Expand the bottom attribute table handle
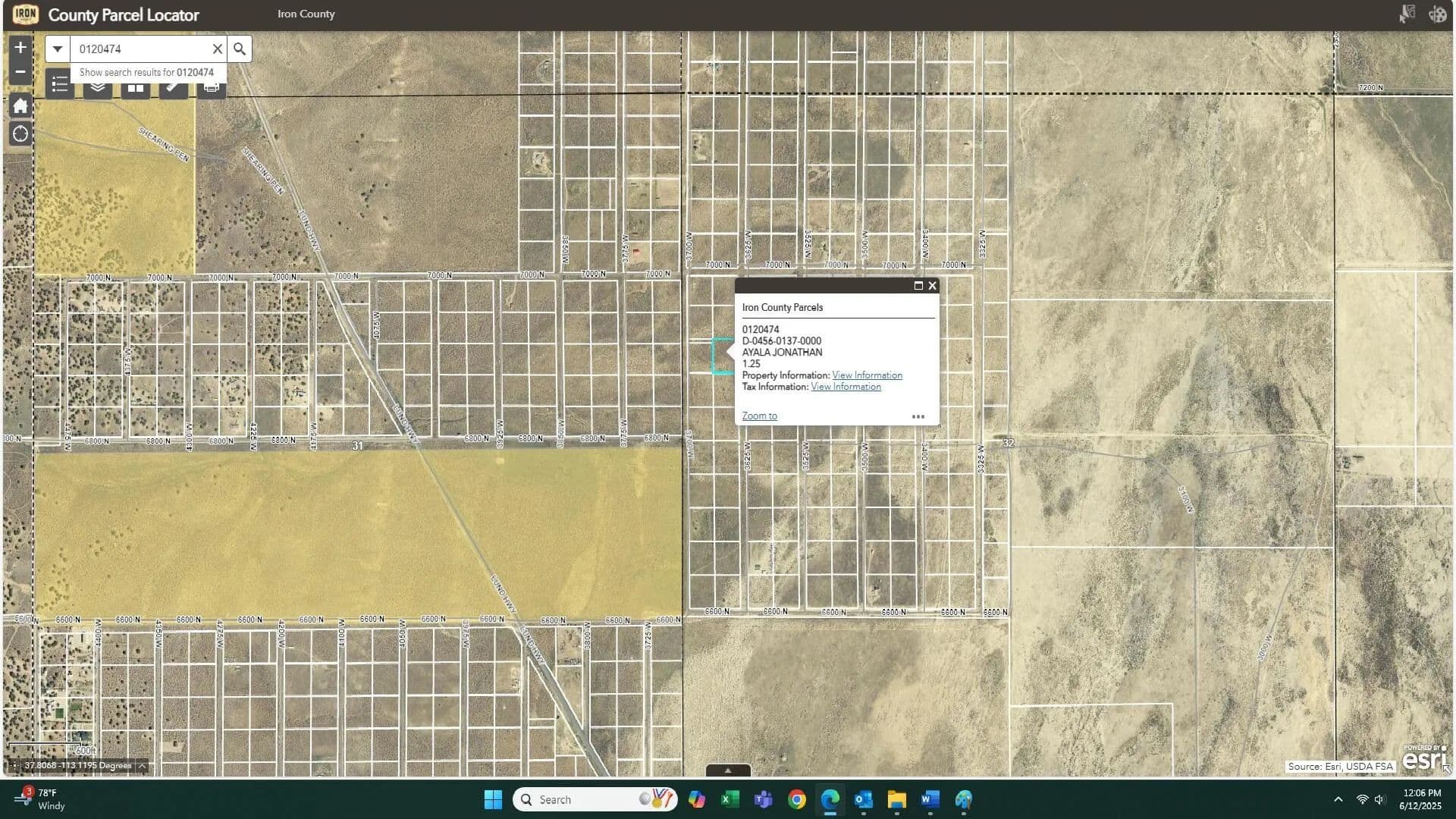The width and height of the screenshot is (1456, 819). pyautogui.click(x=728, y=770)
